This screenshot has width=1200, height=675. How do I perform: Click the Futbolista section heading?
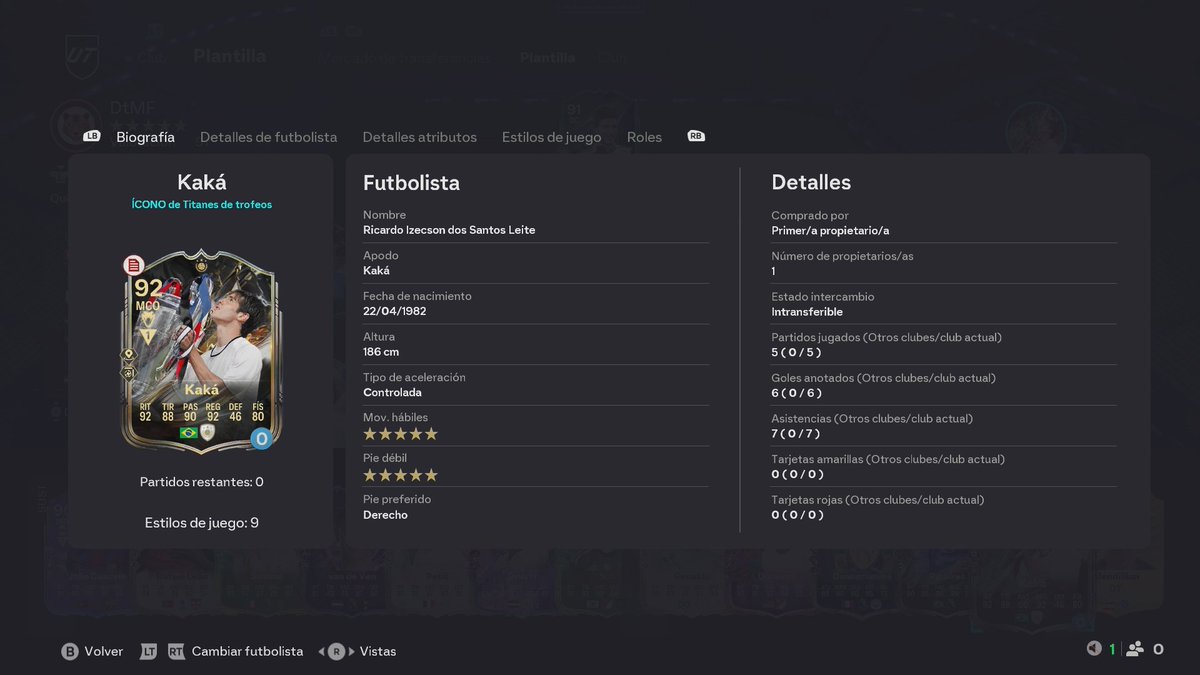(411, 183)
